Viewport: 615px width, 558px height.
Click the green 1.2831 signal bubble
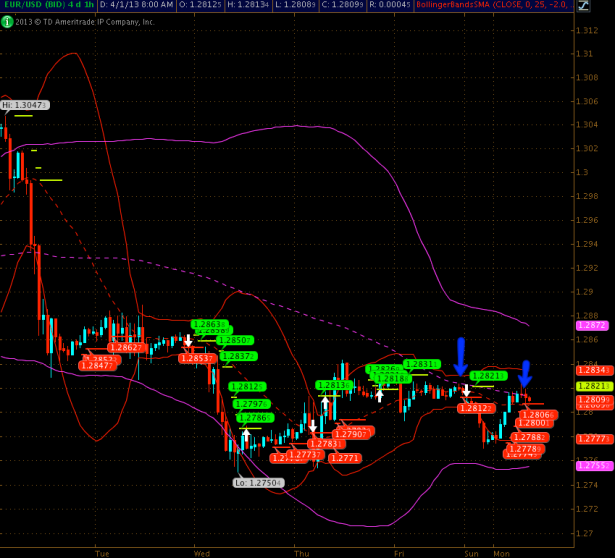[x=422, y=364]
